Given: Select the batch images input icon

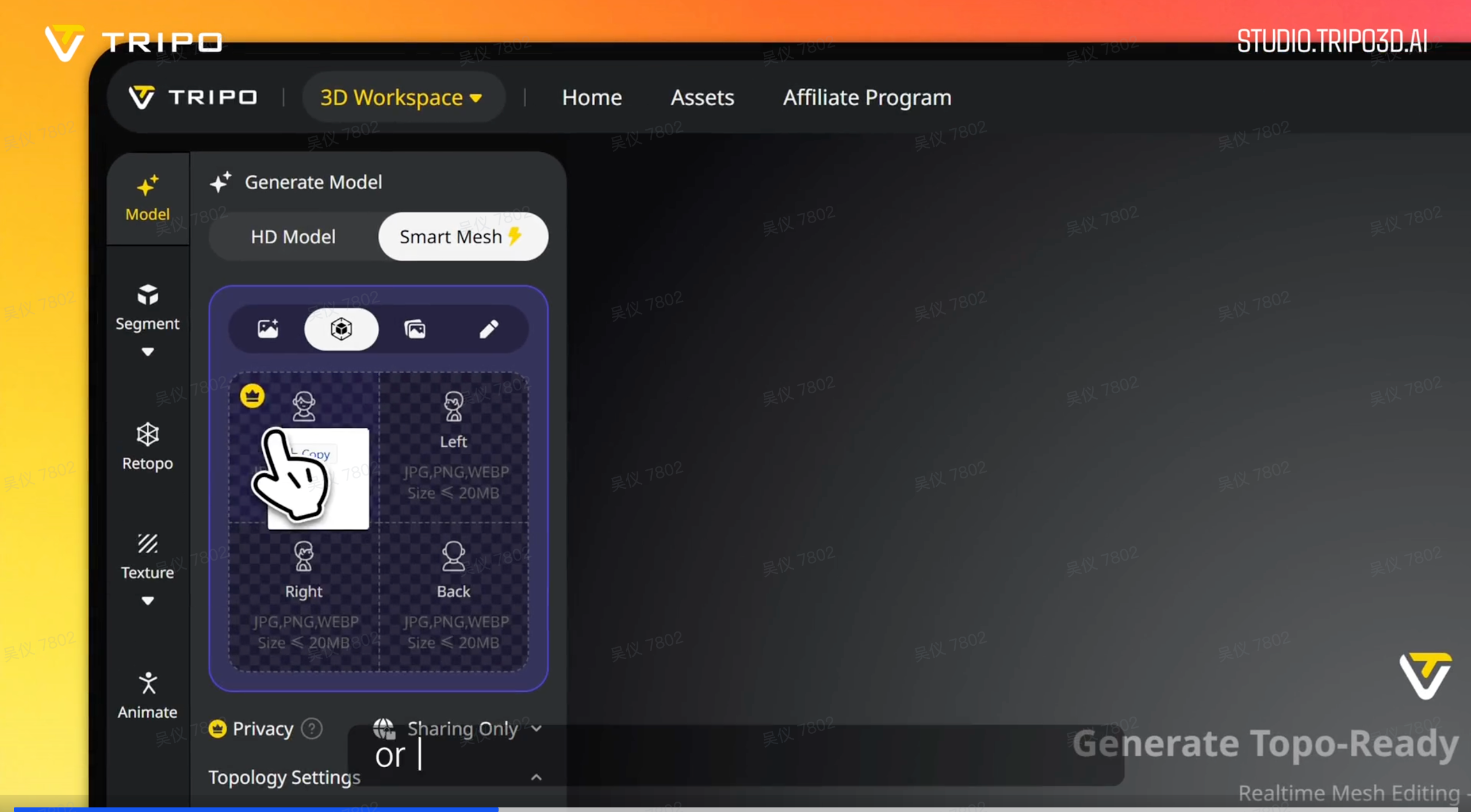Looking at the screenshot, I should click(x=415, y=329).
